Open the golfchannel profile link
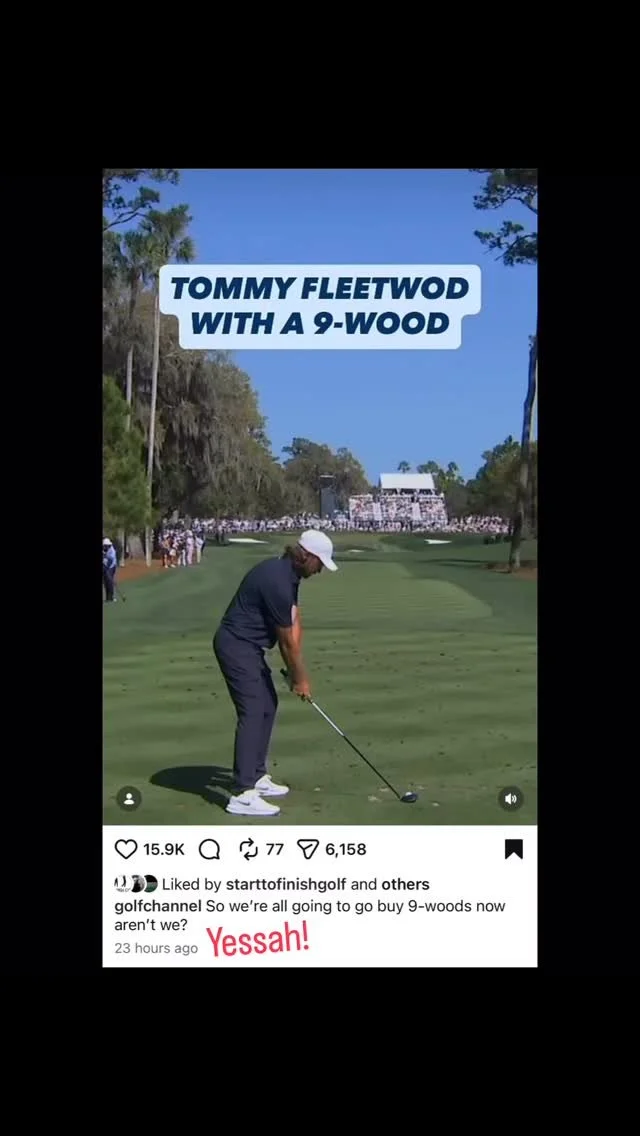Viewport: 640px width, 1136px height. tap(158, 906)
